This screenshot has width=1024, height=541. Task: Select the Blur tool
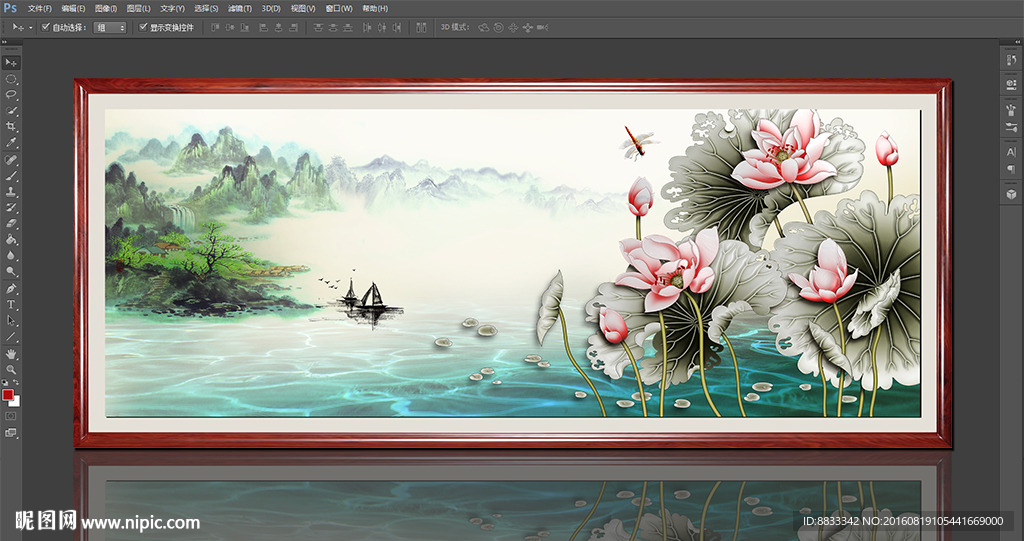11,255
